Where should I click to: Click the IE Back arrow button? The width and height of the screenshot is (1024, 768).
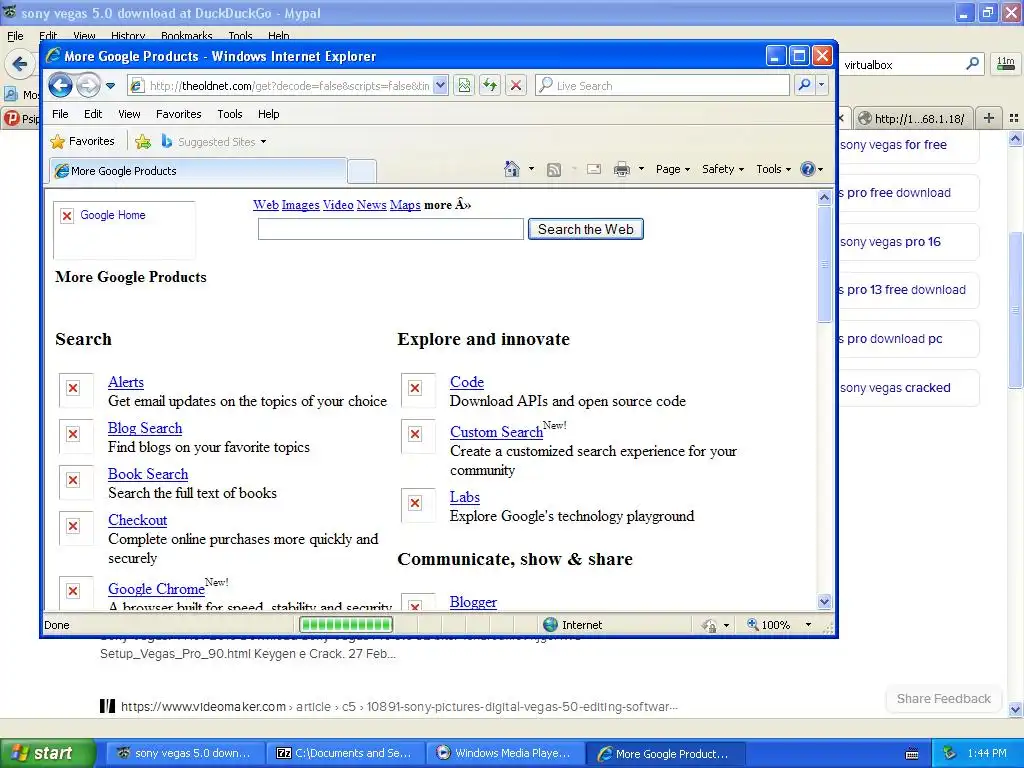pos(60,85)
